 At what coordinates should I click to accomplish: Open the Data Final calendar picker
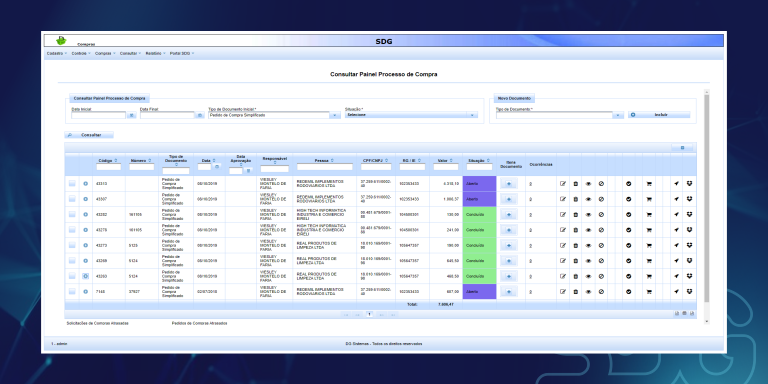pos(199,115)
